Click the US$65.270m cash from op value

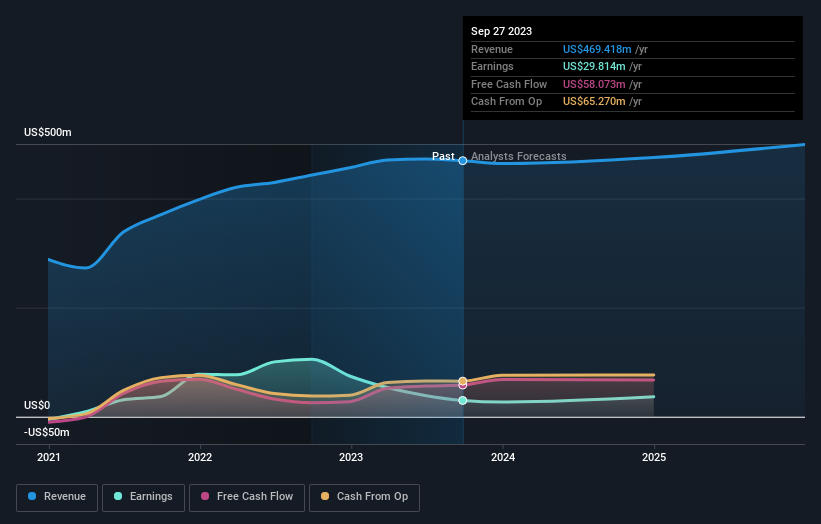594,102
